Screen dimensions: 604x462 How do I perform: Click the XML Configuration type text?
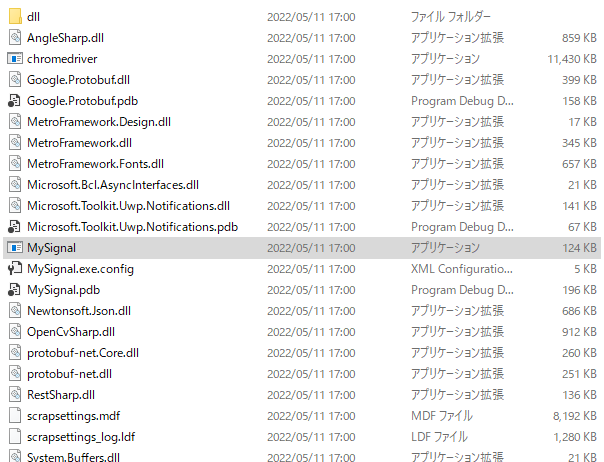coord(462,269)
